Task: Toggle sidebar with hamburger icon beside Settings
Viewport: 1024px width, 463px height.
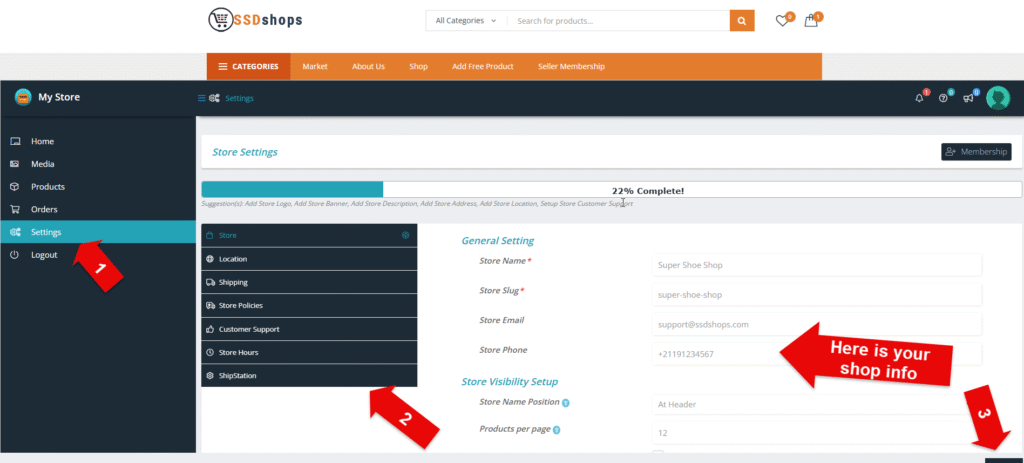Action: pyautogui.click(x=202, y=98)
